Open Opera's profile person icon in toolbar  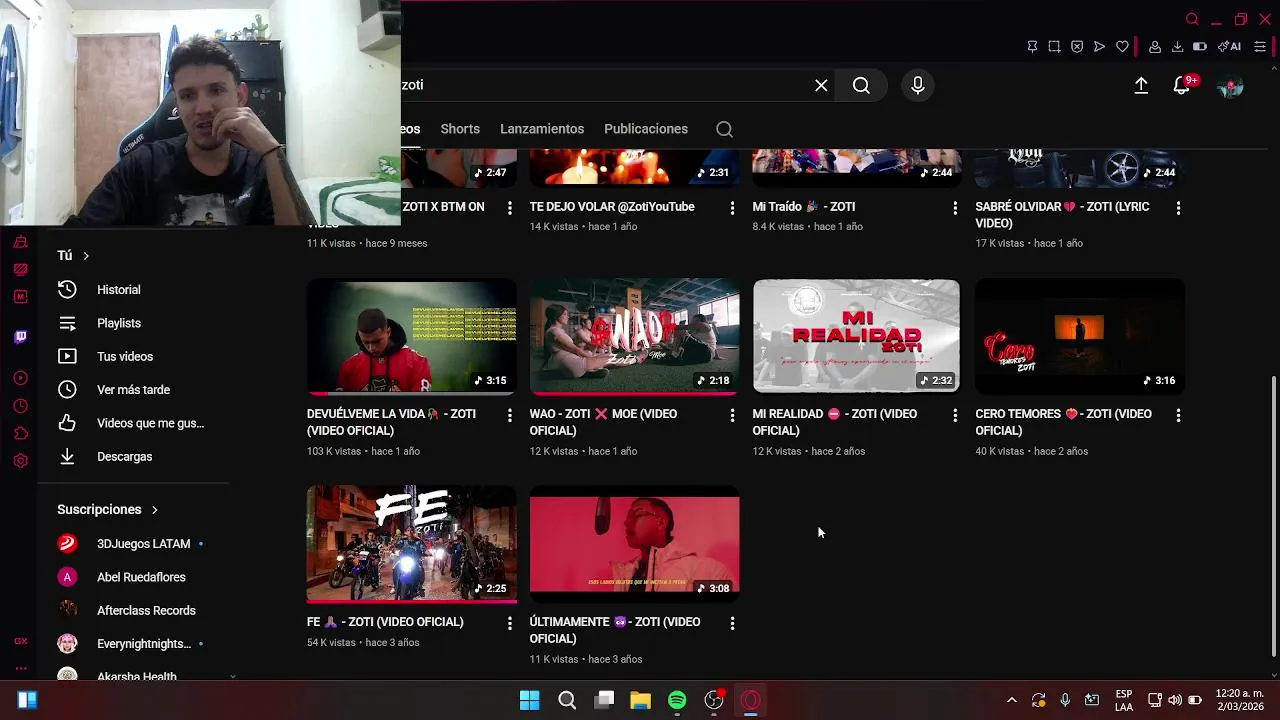[1155, 47]
